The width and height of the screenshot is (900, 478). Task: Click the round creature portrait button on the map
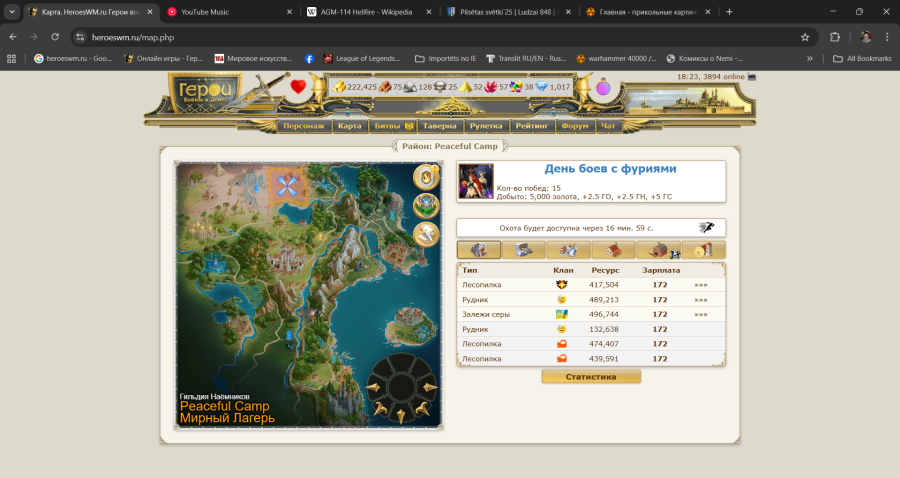point(426,206)
